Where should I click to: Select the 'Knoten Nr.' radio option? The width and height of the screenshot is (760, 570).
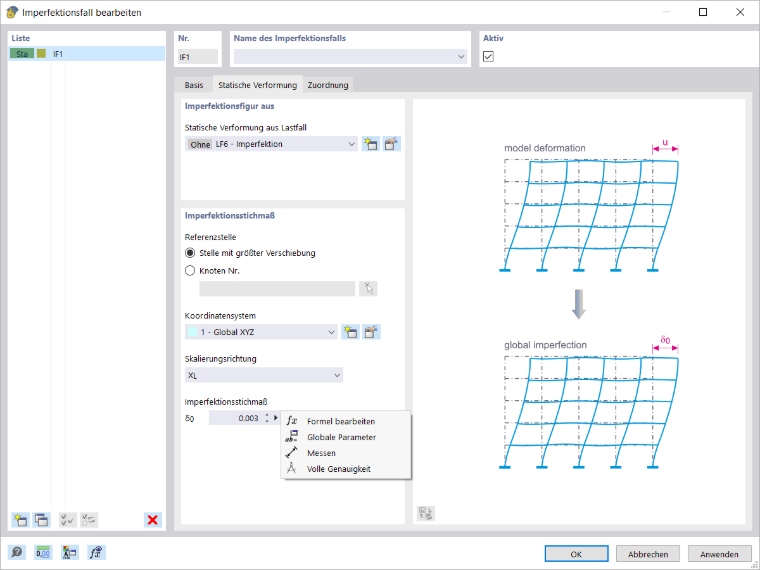[190, 270]
